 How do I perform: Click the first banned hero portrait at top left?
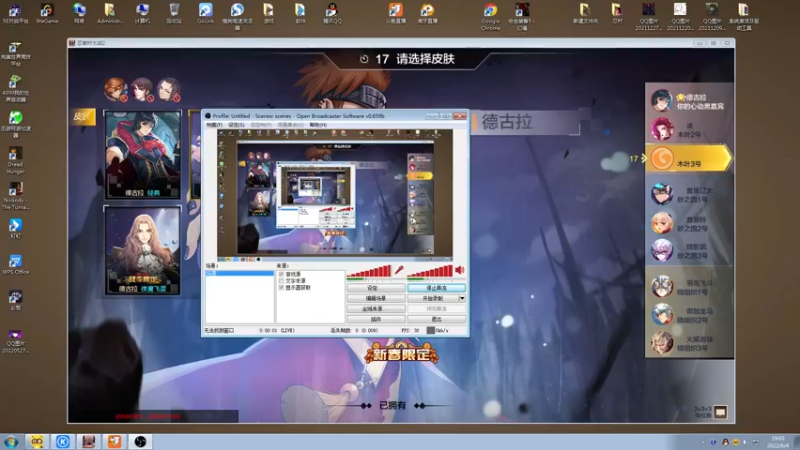(116, 89)
